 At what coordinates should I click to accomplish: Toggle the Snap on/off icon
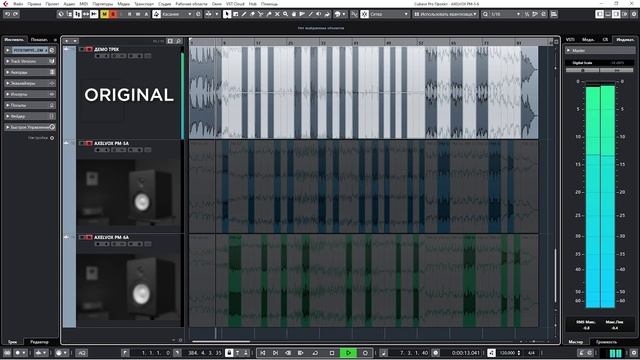point(364,14)
